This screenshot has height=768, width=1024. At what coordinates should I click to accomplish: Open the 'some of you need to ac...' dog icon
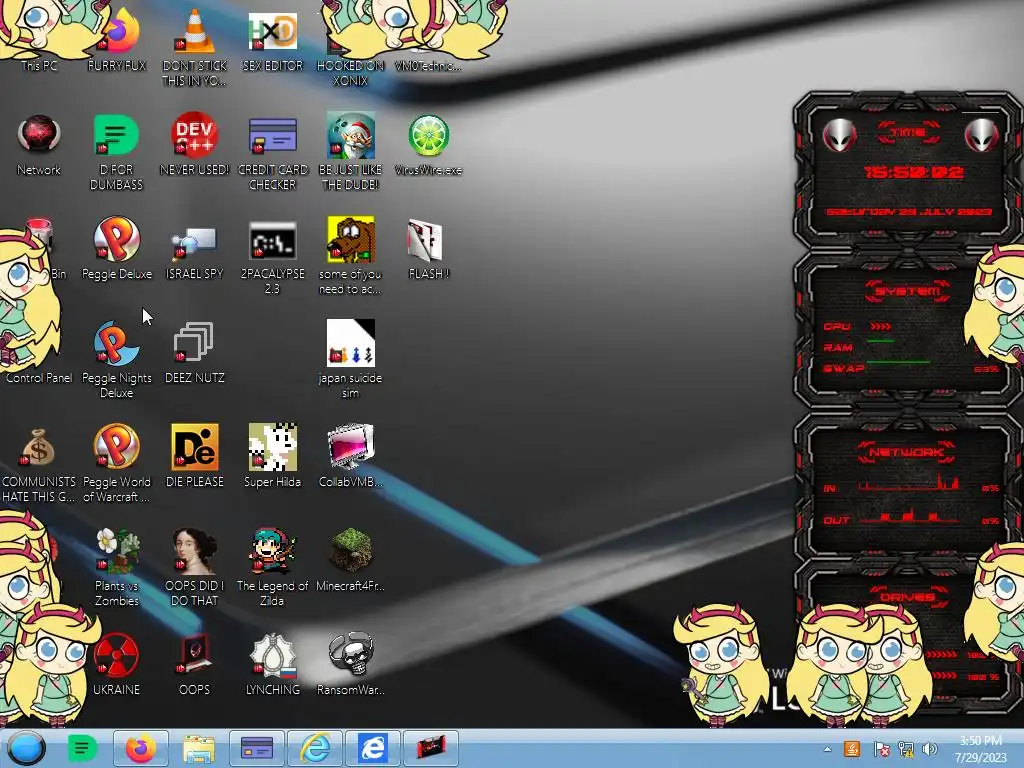(x=351, y=240)
